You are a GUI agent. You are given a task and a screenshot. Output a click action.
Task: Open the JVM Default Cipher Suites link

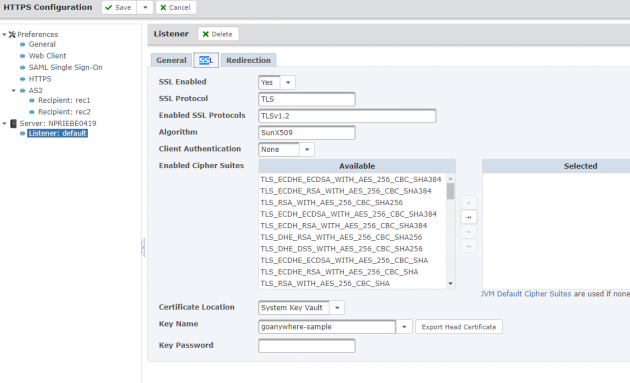coord(526,294)
